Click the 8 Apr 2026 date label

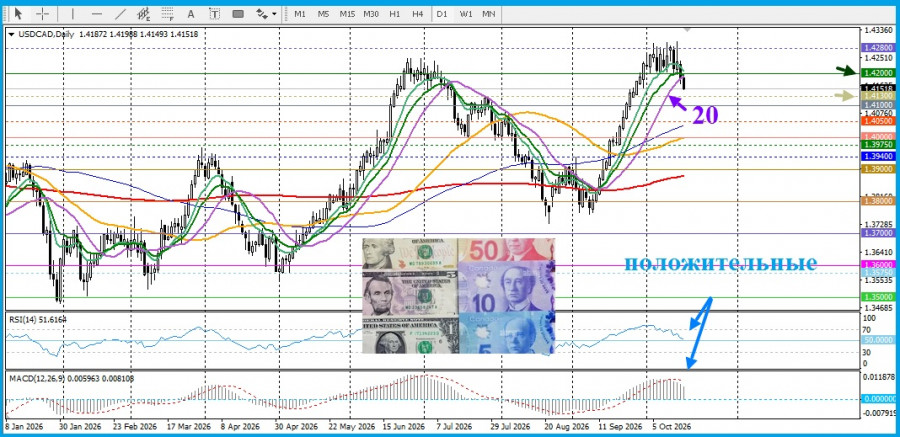click(x=240, y=427)
